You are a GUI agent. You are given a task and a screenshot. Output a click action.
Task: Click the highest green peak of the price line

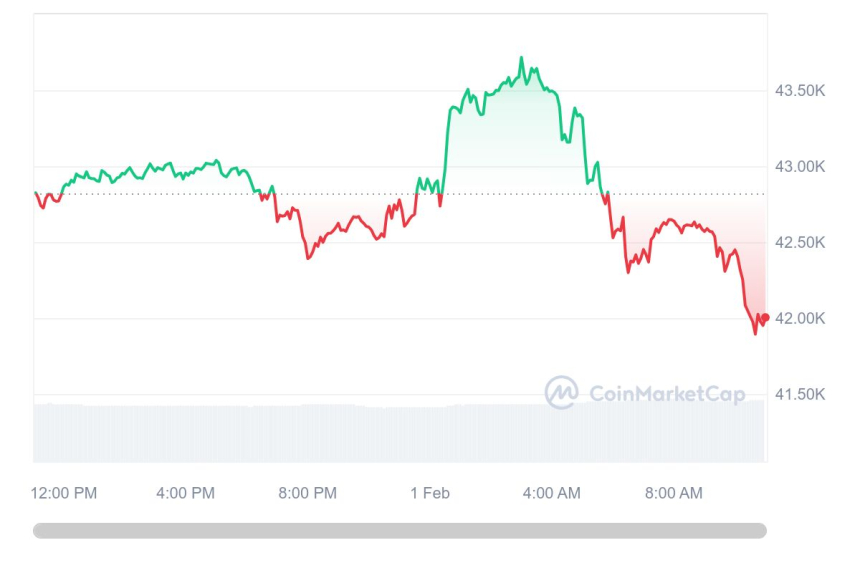coord(521,59)
